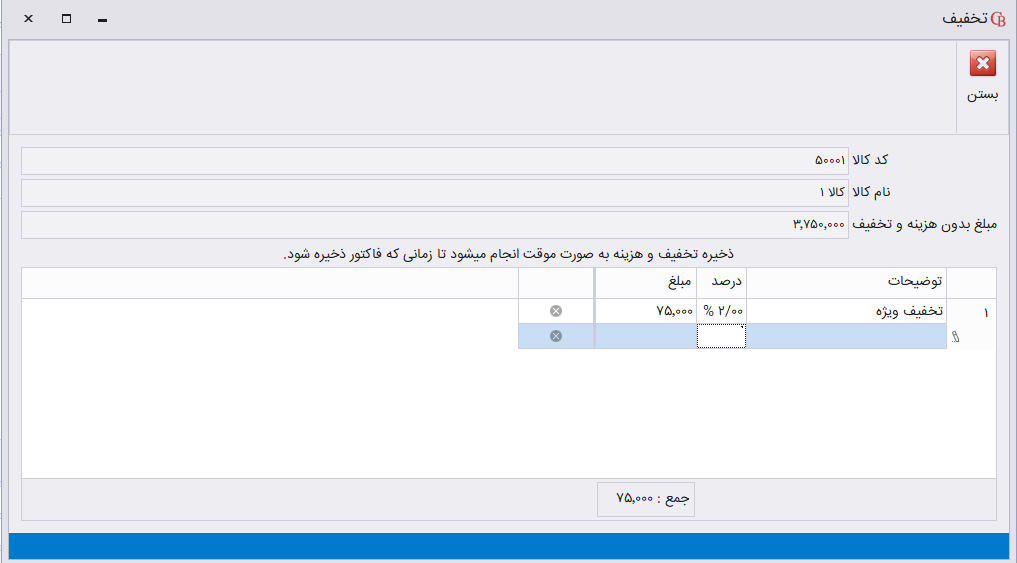Close the window with the title bar X

28,19
